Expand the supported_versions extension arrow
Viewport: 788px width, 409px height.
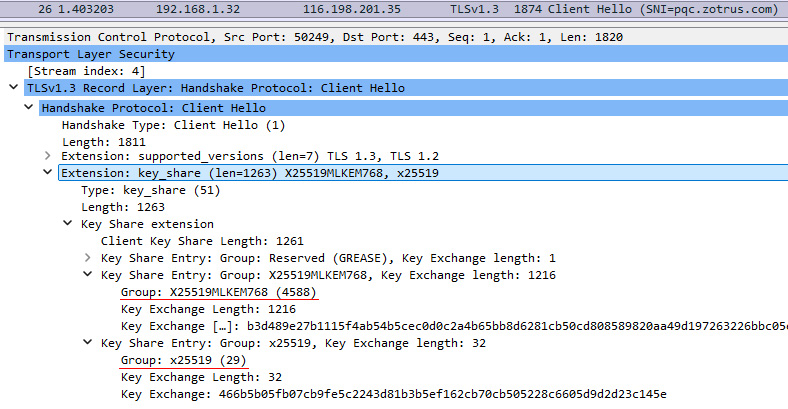(x=48, y=157)
